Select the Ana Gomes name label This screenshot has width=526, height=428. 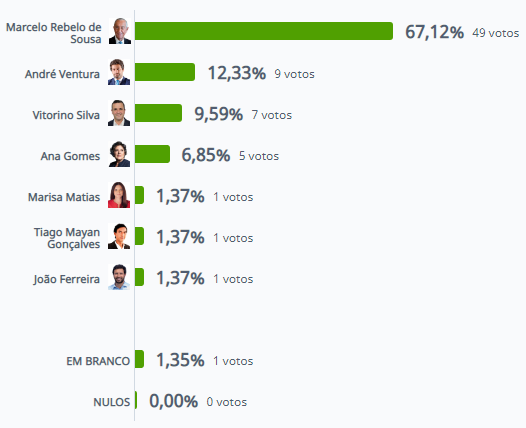coord(70,156)
